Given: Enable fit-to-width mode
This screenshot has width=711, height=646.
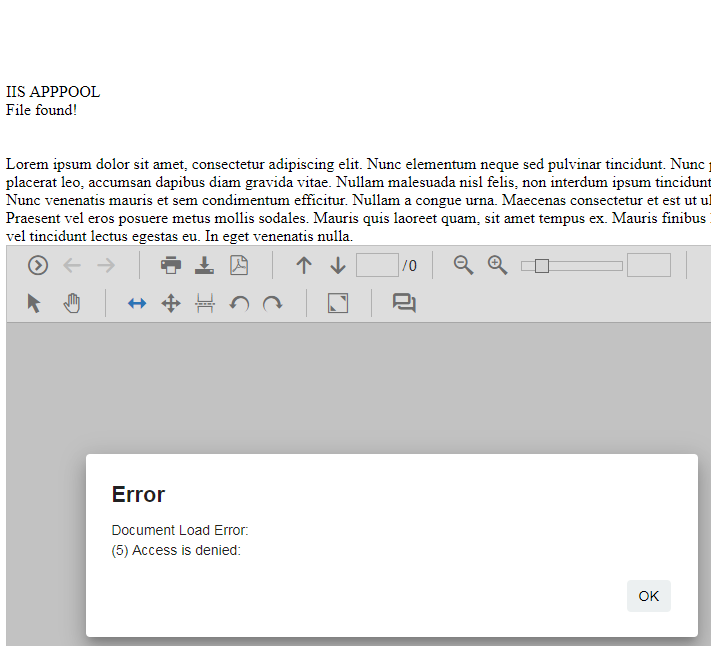Looking at the screenshot, I should 137,303.
